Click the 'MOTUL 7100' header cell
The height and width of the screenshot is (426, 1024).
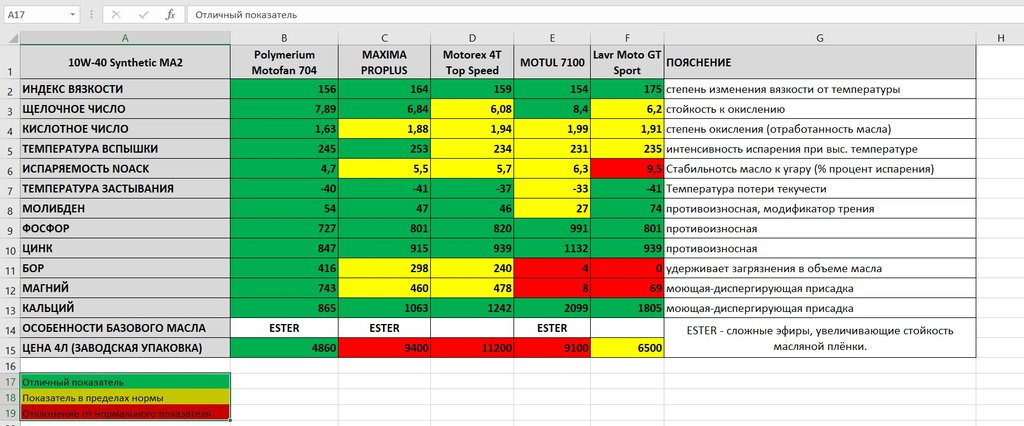pyautogui.click(x=552, y=62)
